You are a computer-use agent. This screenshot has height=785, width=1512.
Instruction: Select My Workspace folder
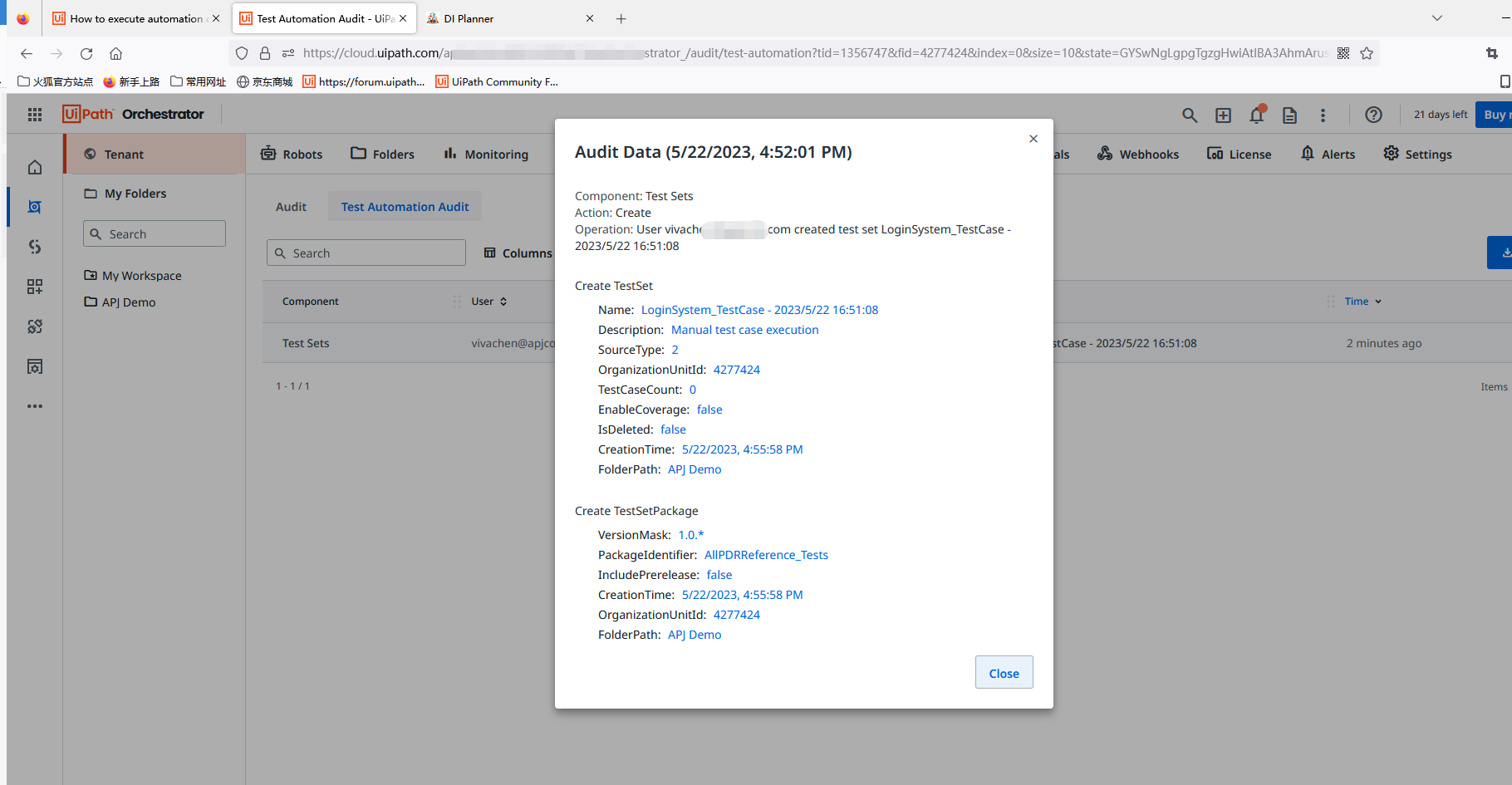point(133,276)
